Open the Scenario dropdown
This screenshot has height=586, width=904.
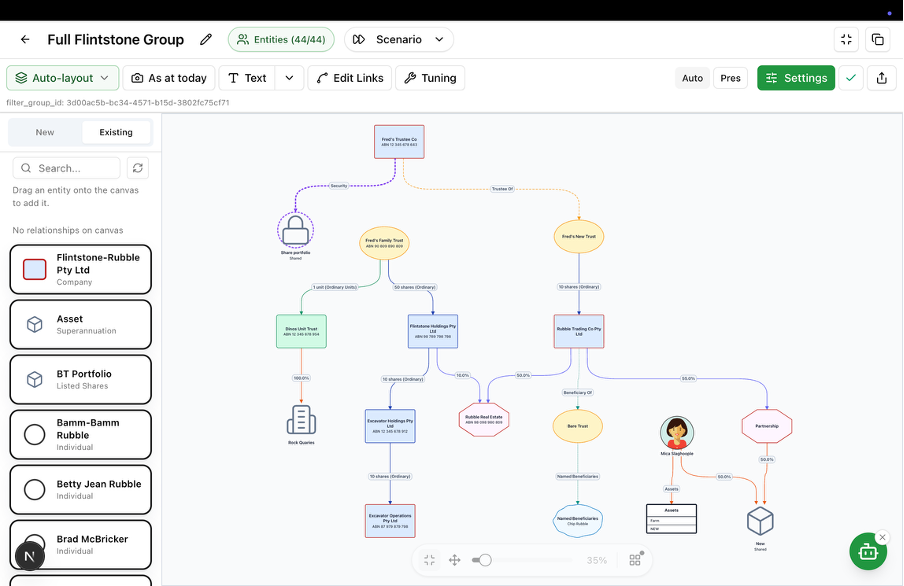point(399,39)
